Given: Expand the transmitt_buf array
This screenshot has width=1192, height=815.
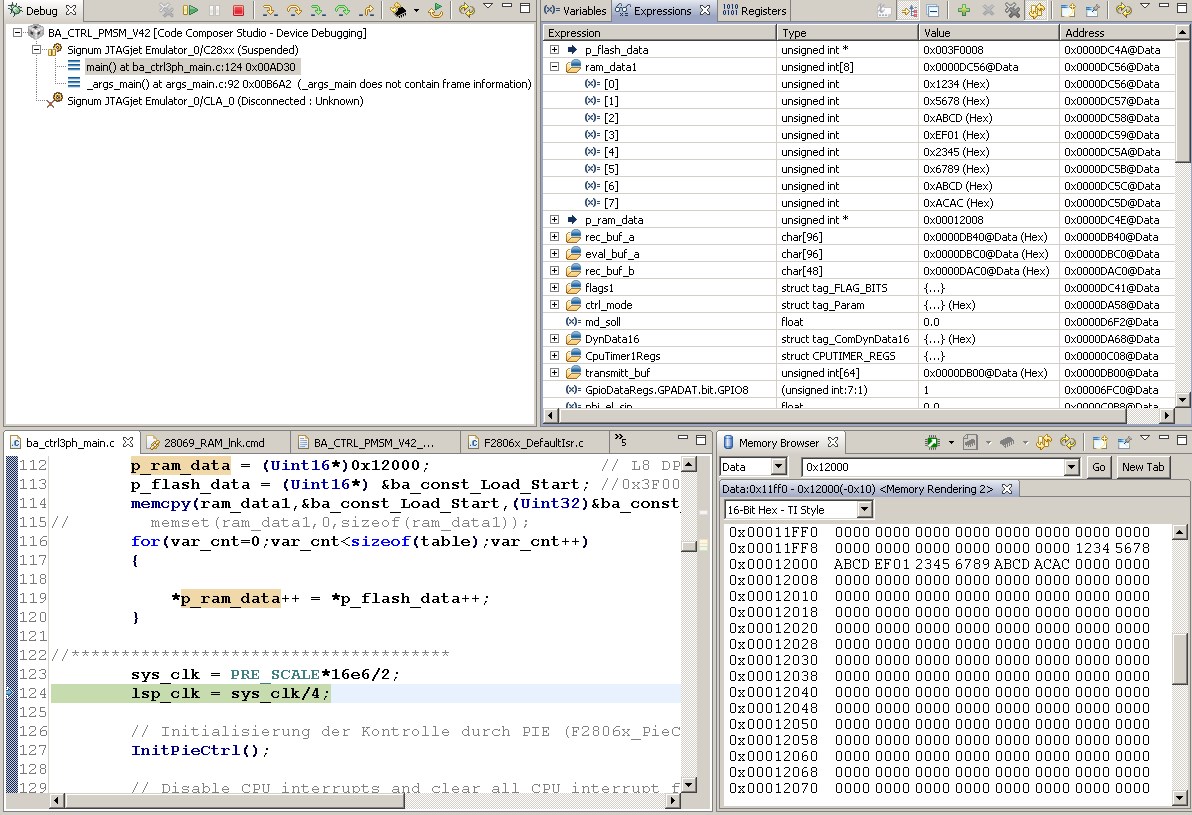Looking at the screenshot, I should tap(554, 373).
